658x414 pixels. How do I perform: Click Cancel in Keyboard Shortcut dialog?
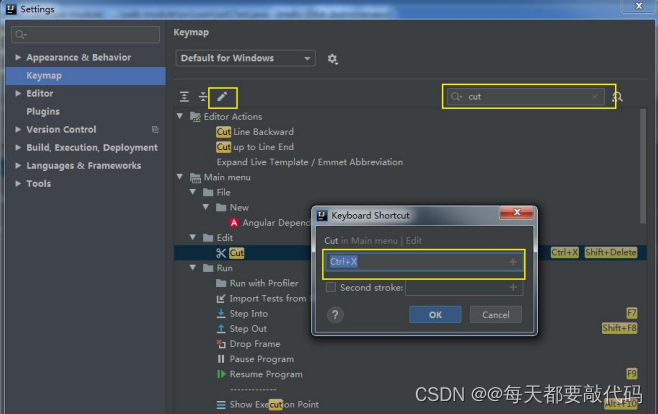[x=496, y=315]
